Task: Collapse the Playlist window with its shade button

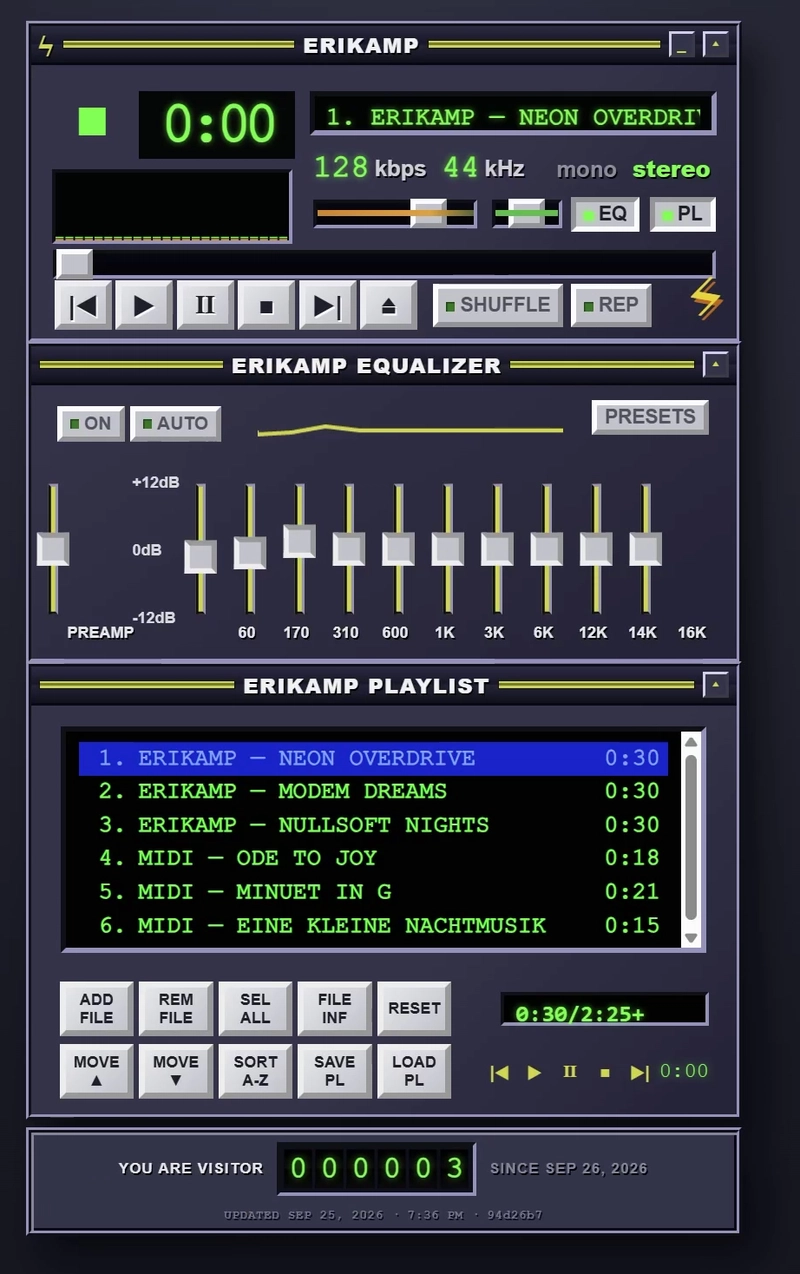Action: 715,685
